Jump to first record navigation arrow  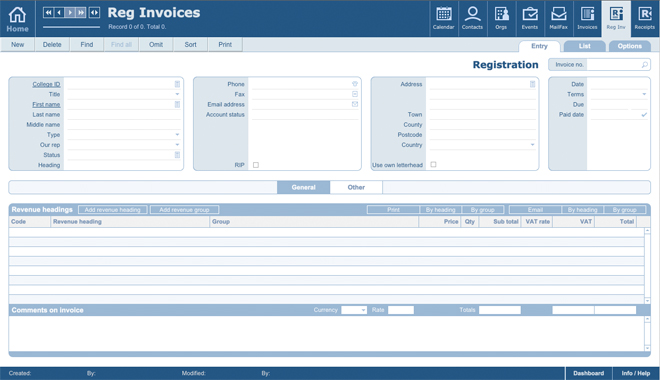[48, 13]
